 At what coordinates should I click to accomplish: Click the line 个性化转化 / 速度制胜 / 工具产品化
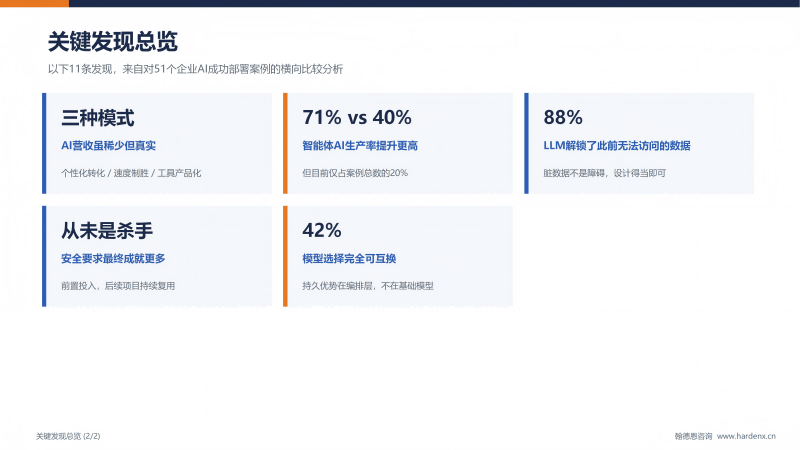coord(131,173)
